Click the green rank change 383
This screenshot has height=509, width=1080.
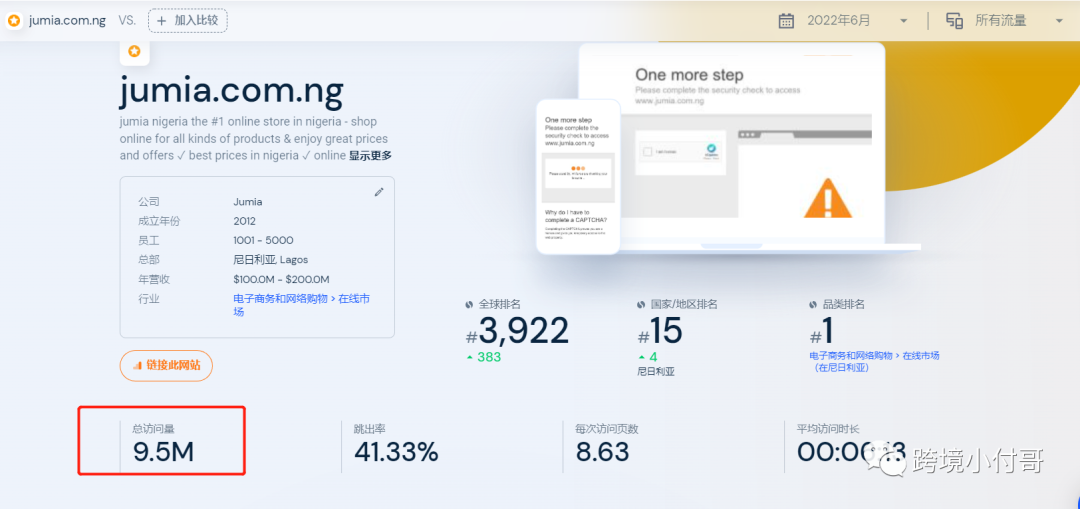coord(489,357)
